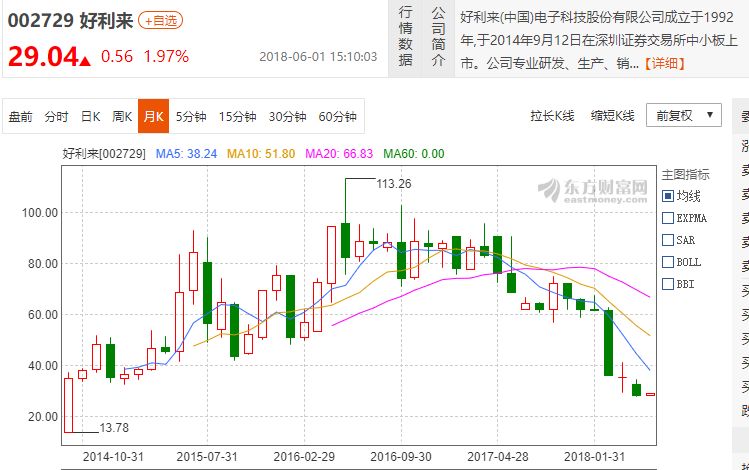Viewport: 749px width, 470px height.
Task: Enable the BBI indicator checkbox
Action: click(x=668, y=284)
